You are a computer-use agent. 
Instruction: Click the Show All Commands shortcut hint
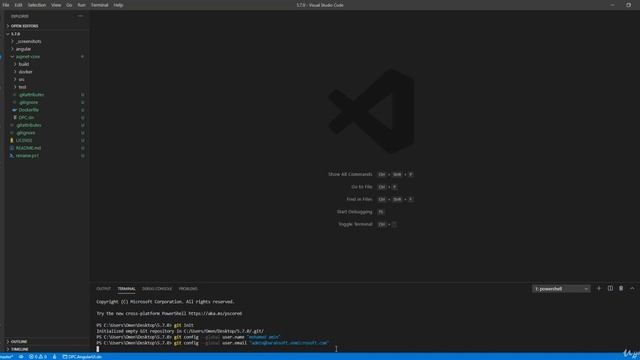(371, 174)
